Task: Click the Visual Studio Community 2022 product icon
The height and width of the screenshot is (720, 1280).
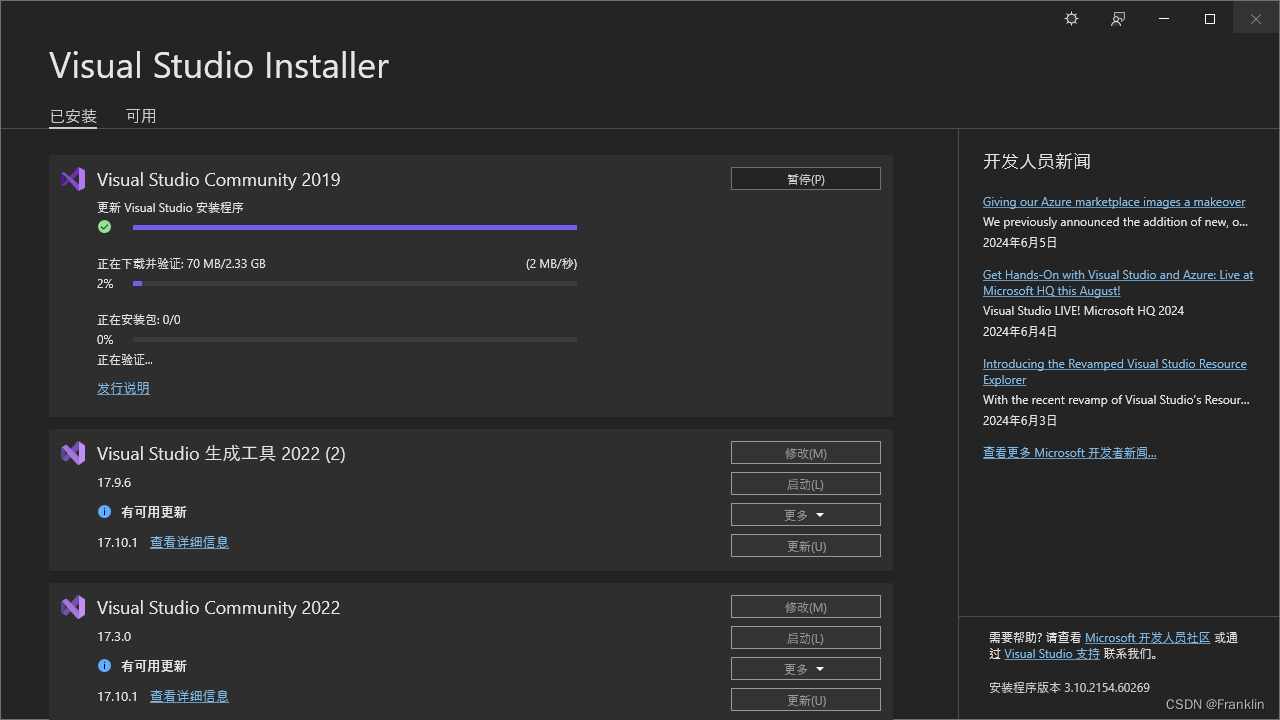Action: pos(72,607)
